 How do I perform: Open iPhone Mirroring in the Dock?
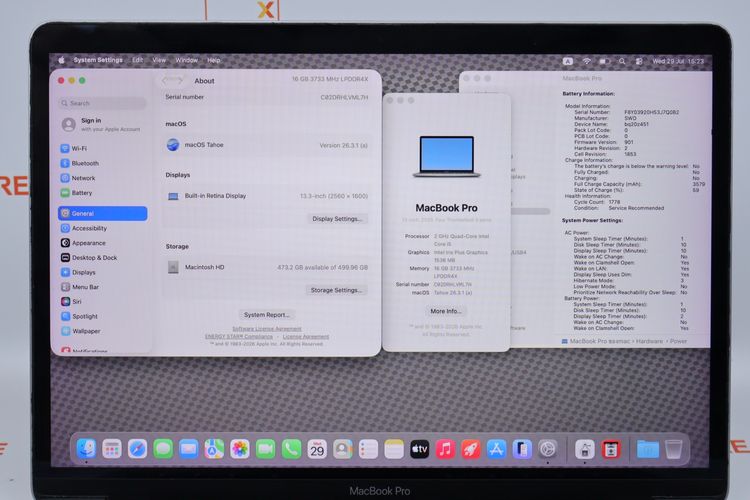[x=522, y=449]
